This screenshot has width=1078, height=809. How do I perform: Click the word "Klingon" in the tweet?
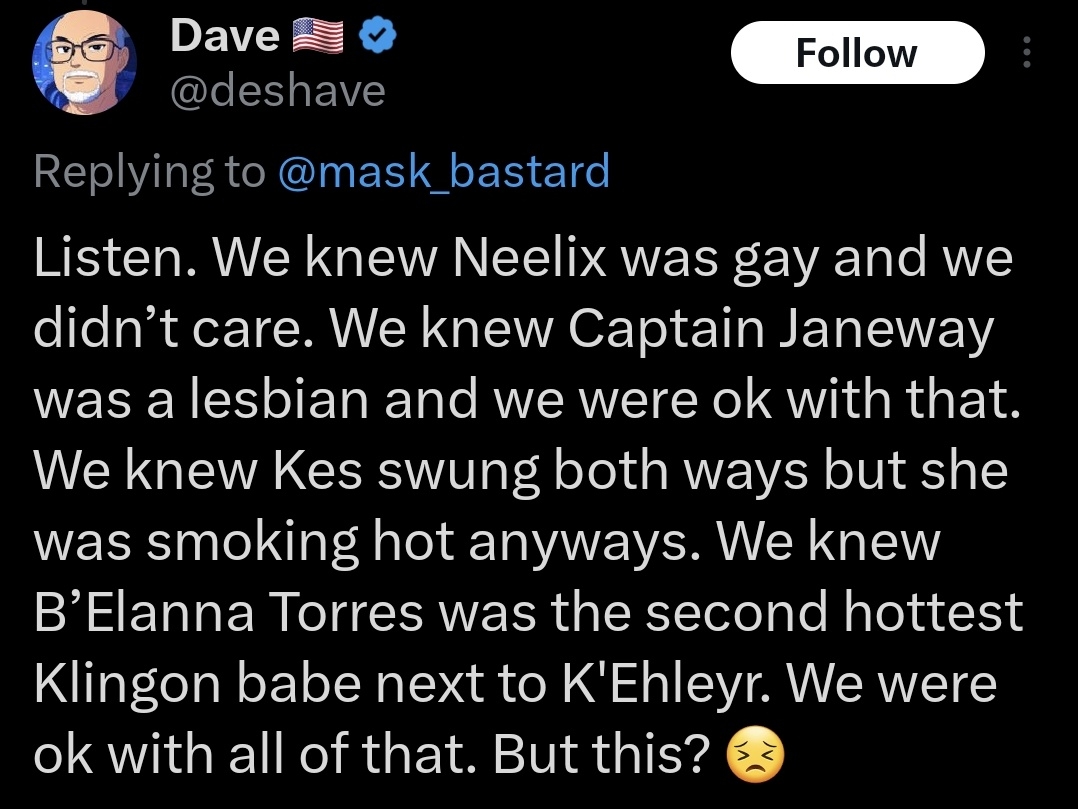click(121, 683)
